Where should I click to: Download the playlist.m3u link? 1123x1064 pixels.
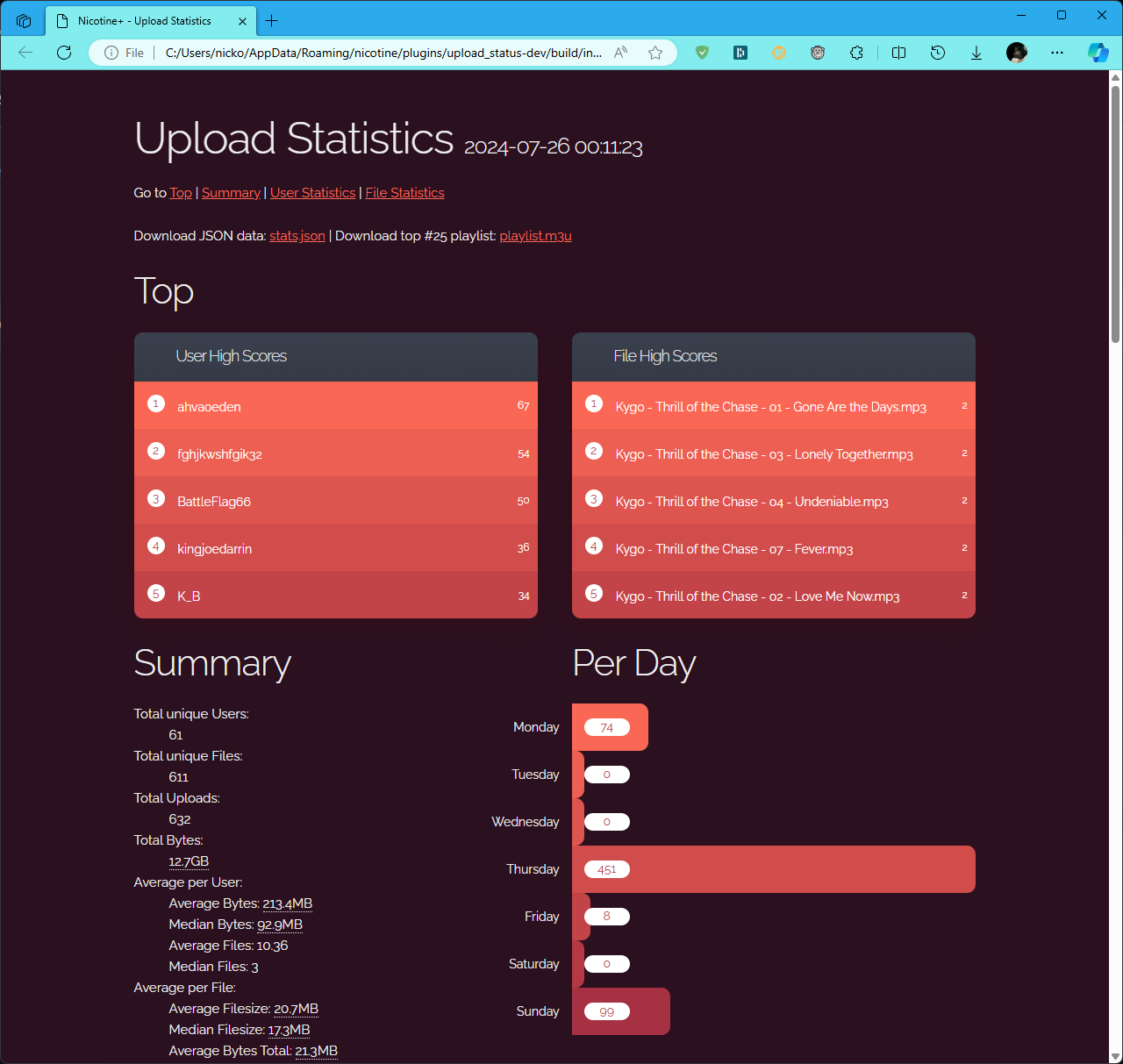pos(535,236)
